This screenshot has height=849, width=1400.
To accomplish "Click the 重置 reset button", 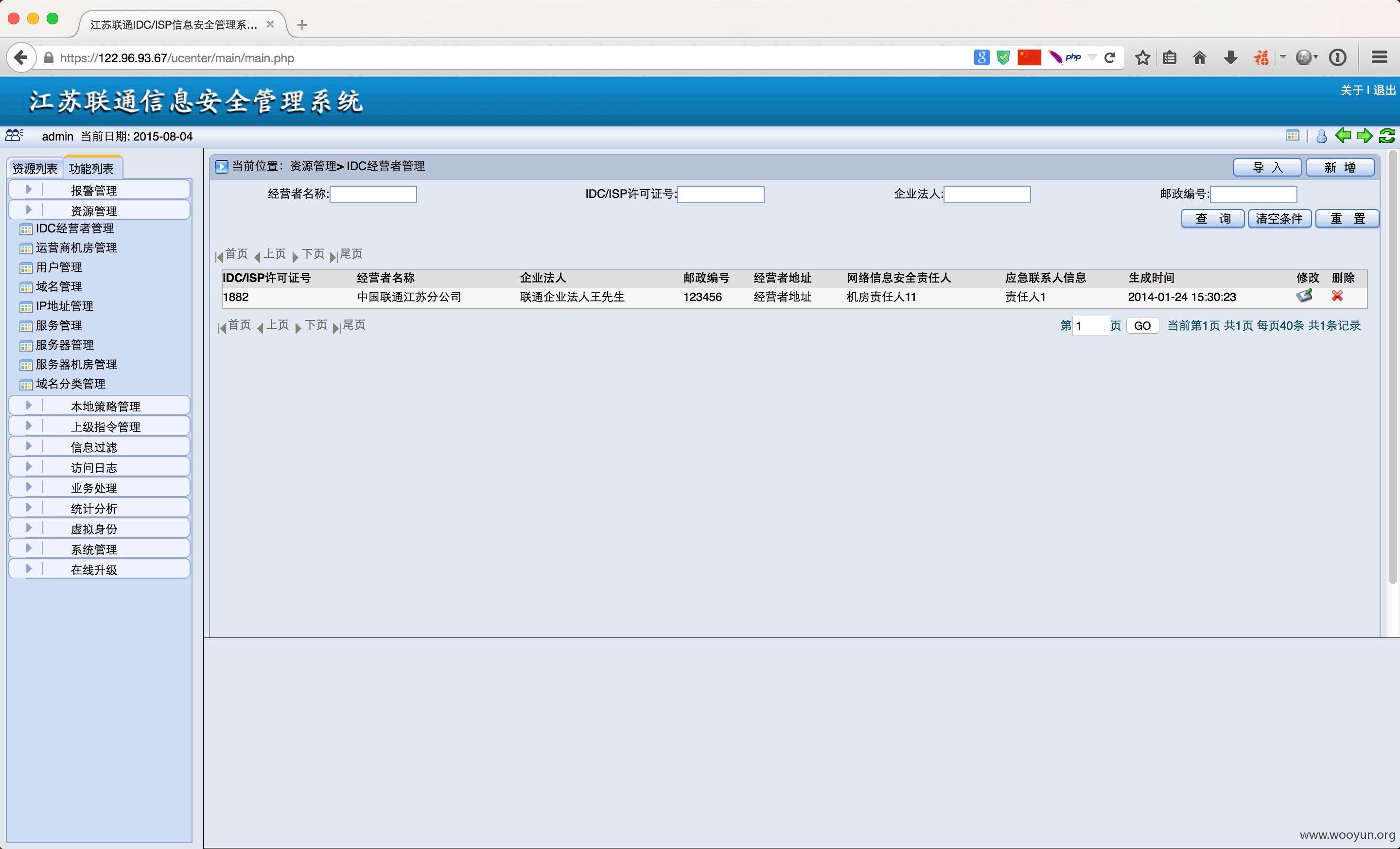I will (x=1347, y=218).
